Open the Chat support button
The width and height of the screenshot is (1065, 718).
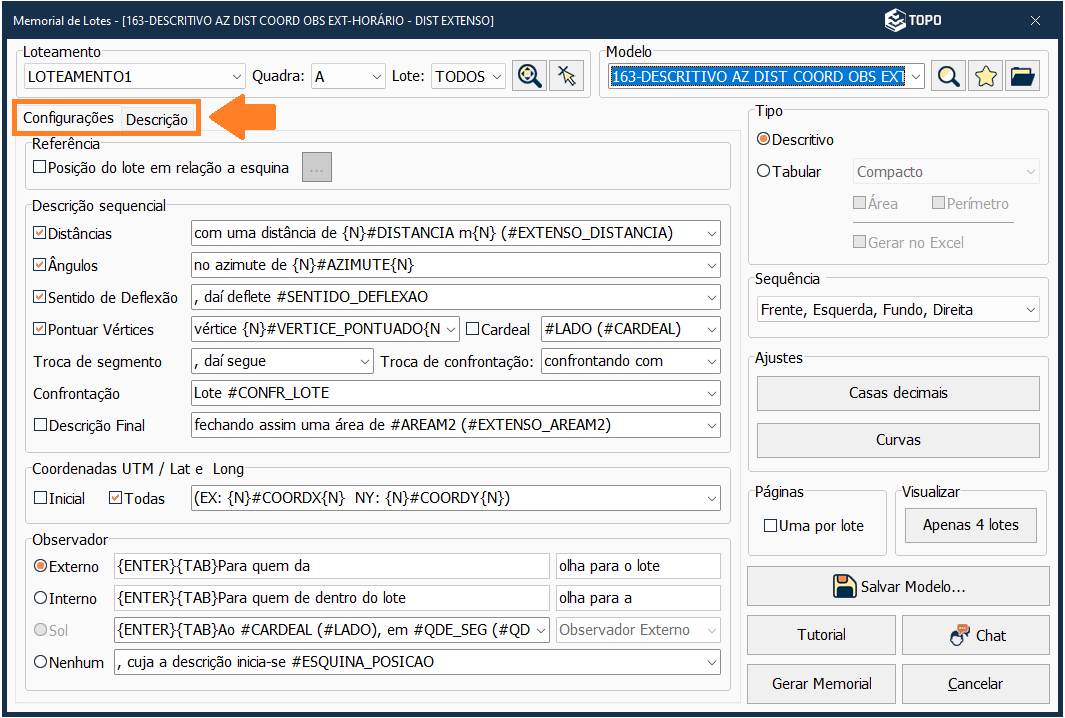(x=975, y=635)
